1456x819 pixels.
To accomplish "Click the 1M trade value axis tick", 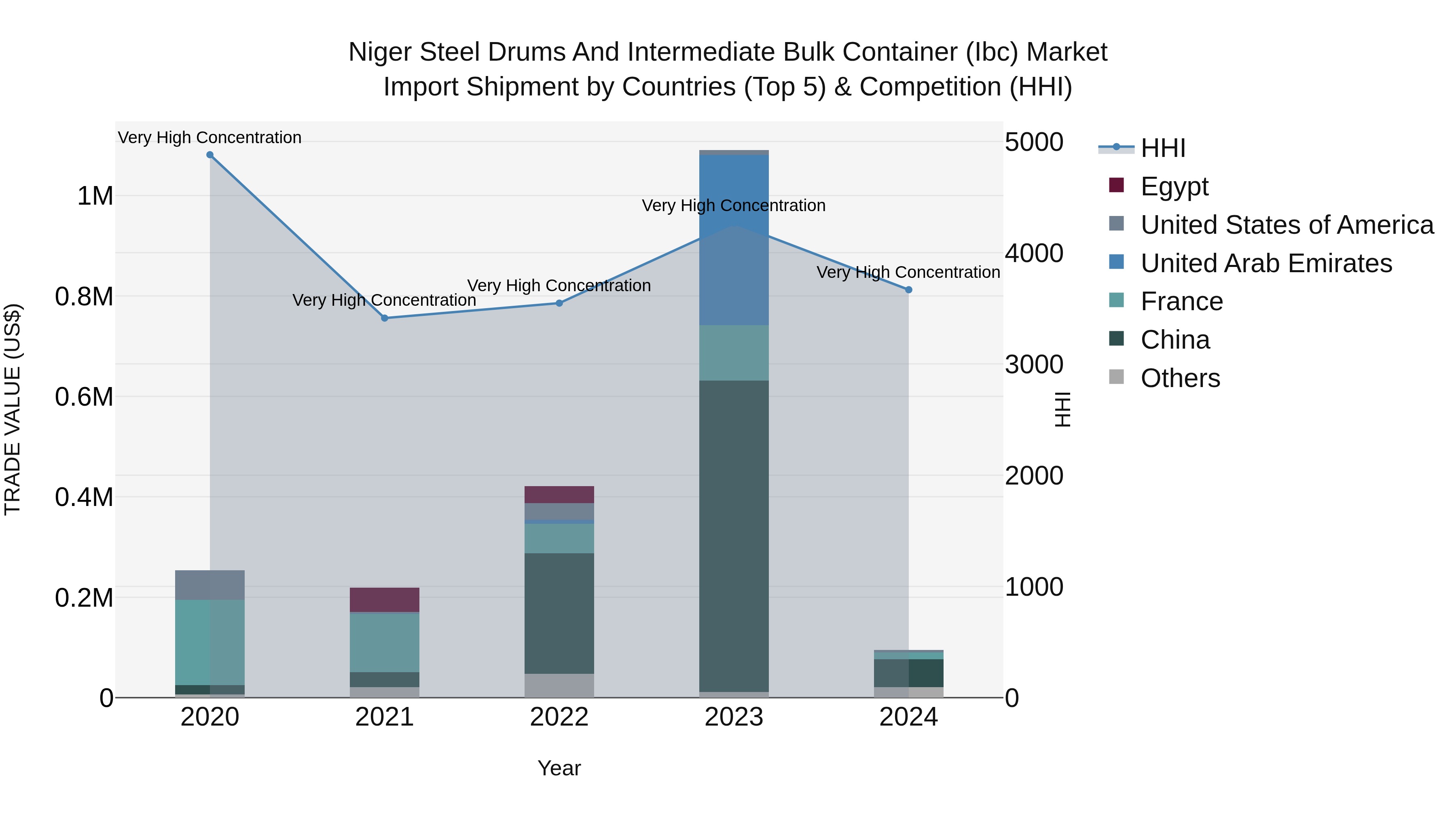I will (95, 197).
